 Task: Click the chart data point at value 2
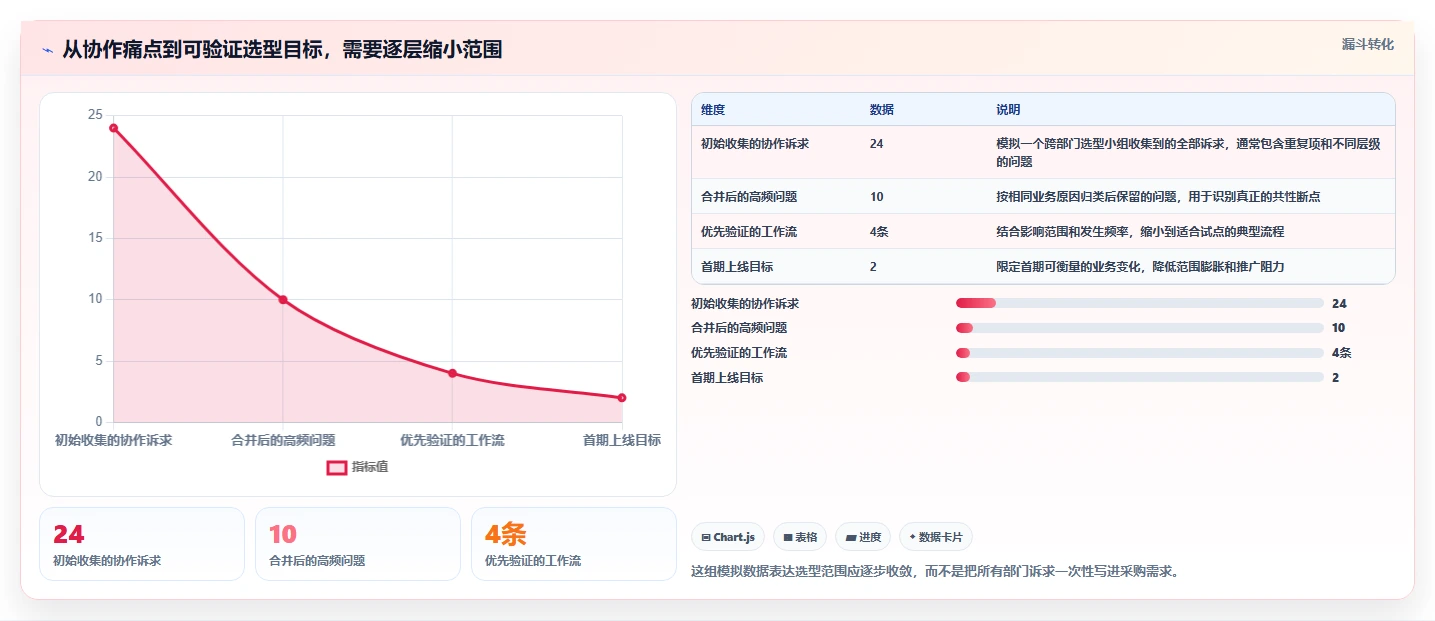pyautogui.click(x=622, y=398)
